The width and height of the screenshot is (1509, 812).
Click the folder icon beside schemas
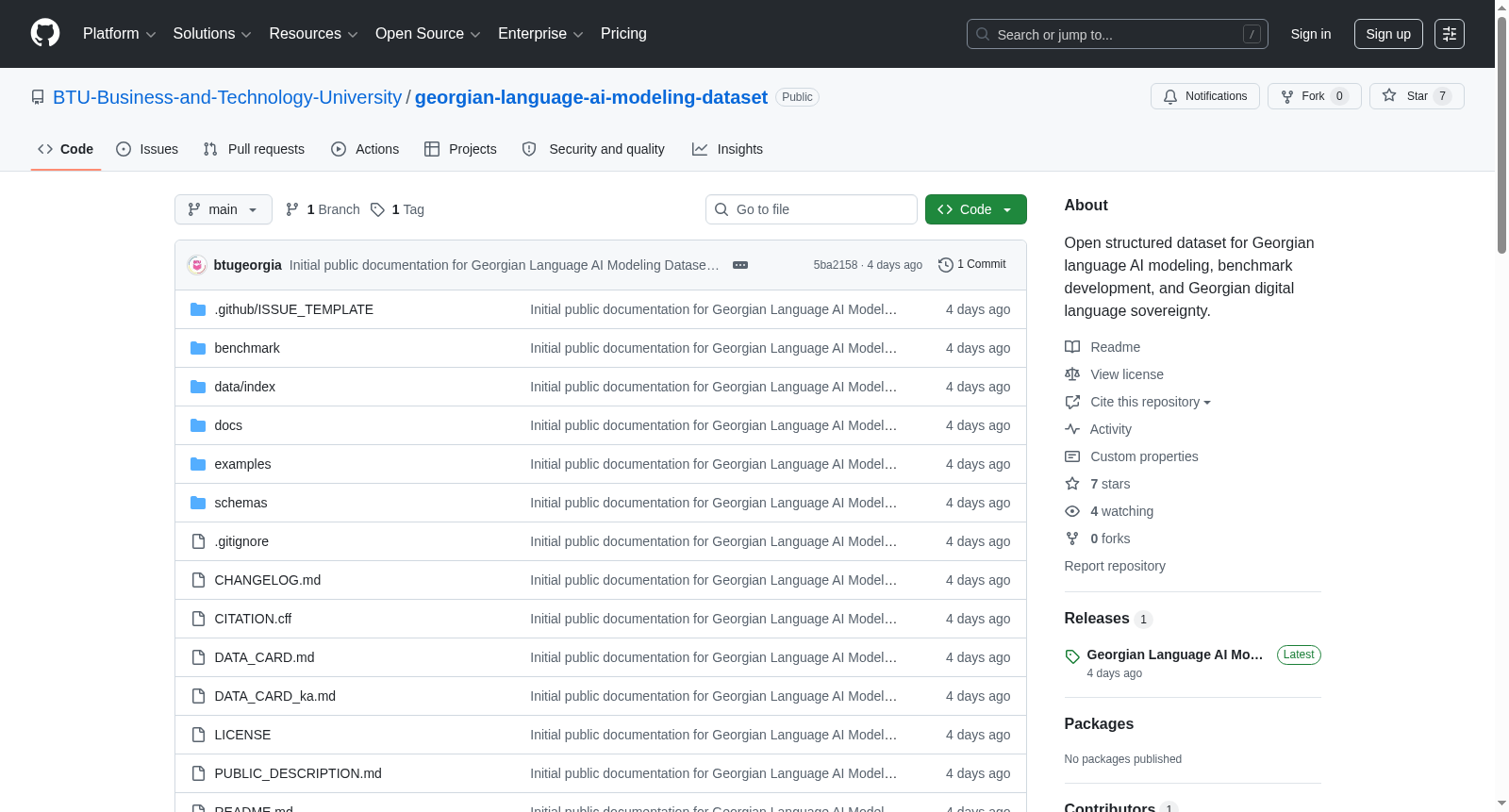pos(198,503)
